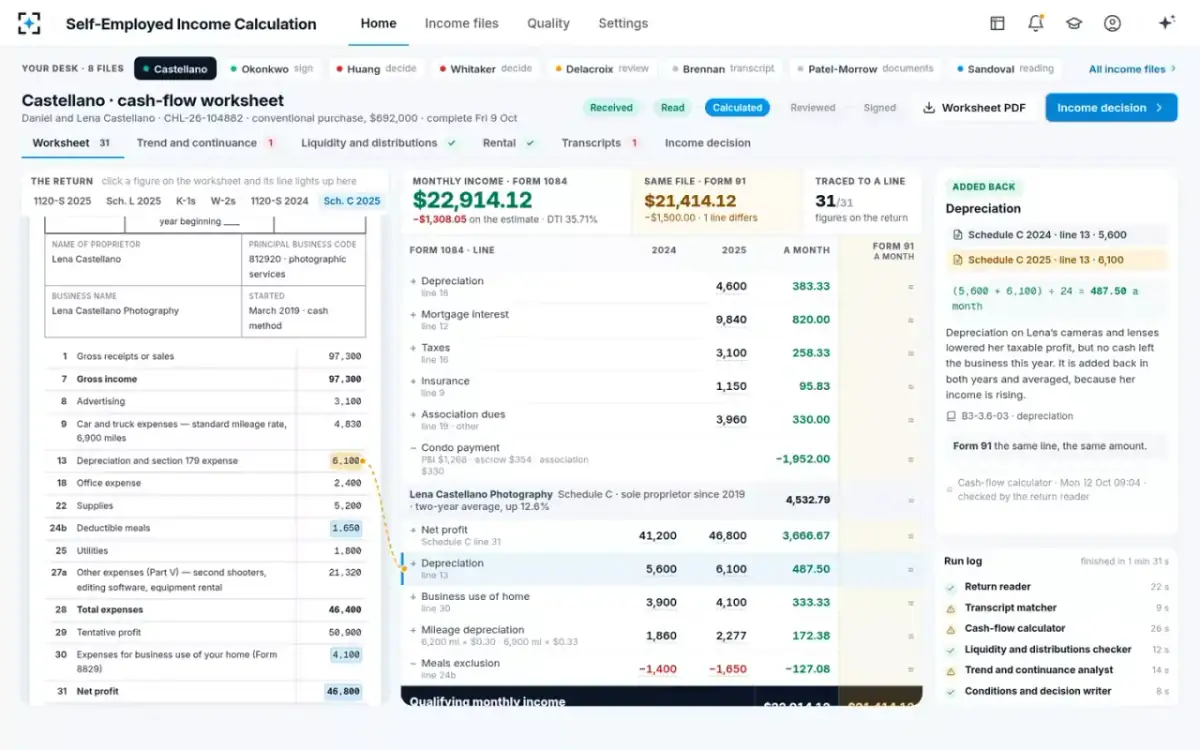Expand the Mileage depreciation row
Viewport: 1200px width, 750px height.
pos(413,630)
